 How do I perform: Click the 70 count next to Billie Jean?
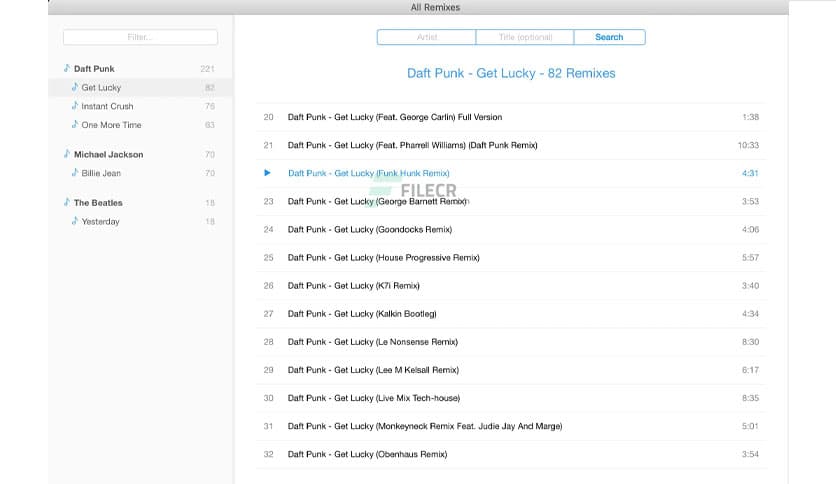pyautogui.click(x=210, y=173)
